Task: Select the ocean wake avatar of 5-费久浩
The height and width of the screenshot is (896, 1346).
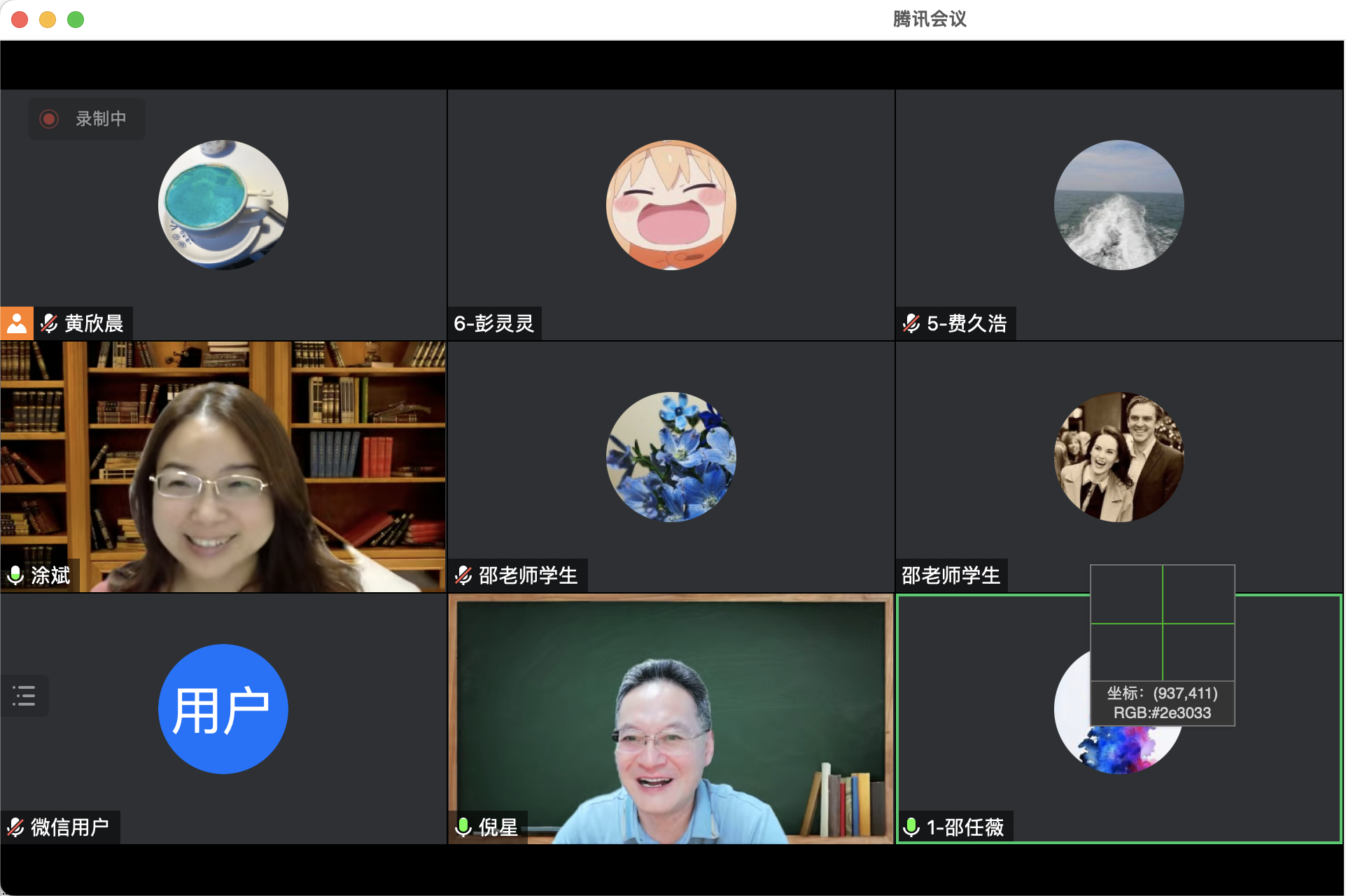Action: pyautogui.click(x=1119, y=205)
